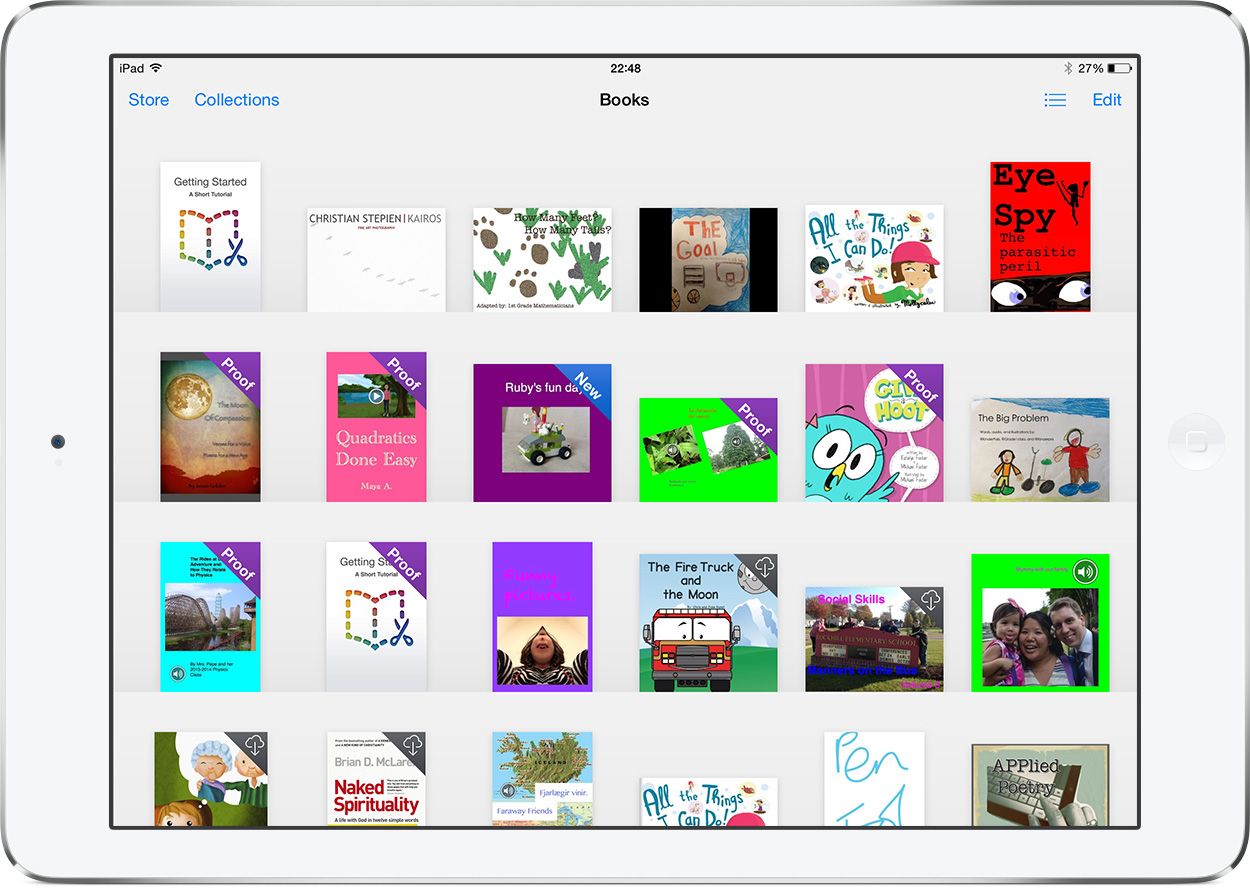Tap cloud download icon on Fire Truck book
This screenshot has width=1250, height=888.
764,567
